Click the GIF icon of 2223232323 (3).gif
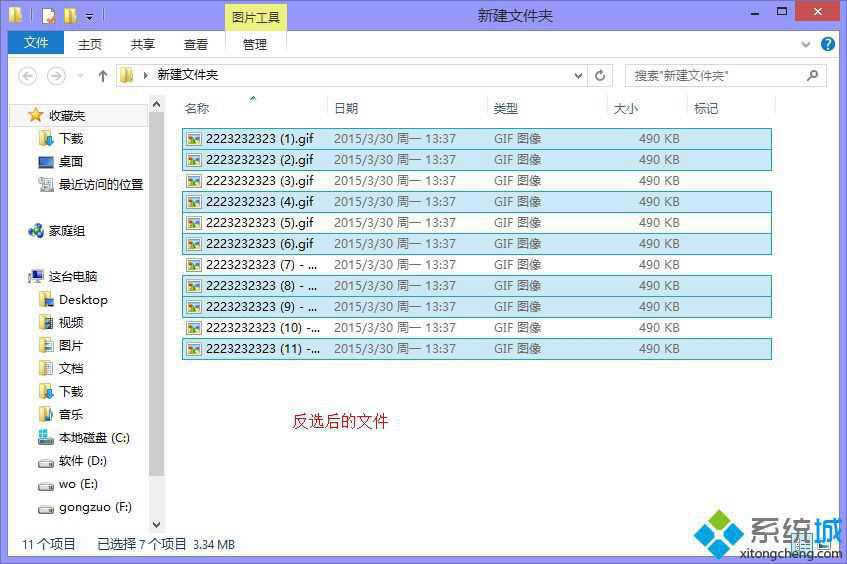Viewport: 847px width, 564px height. [x=194, y=181]
